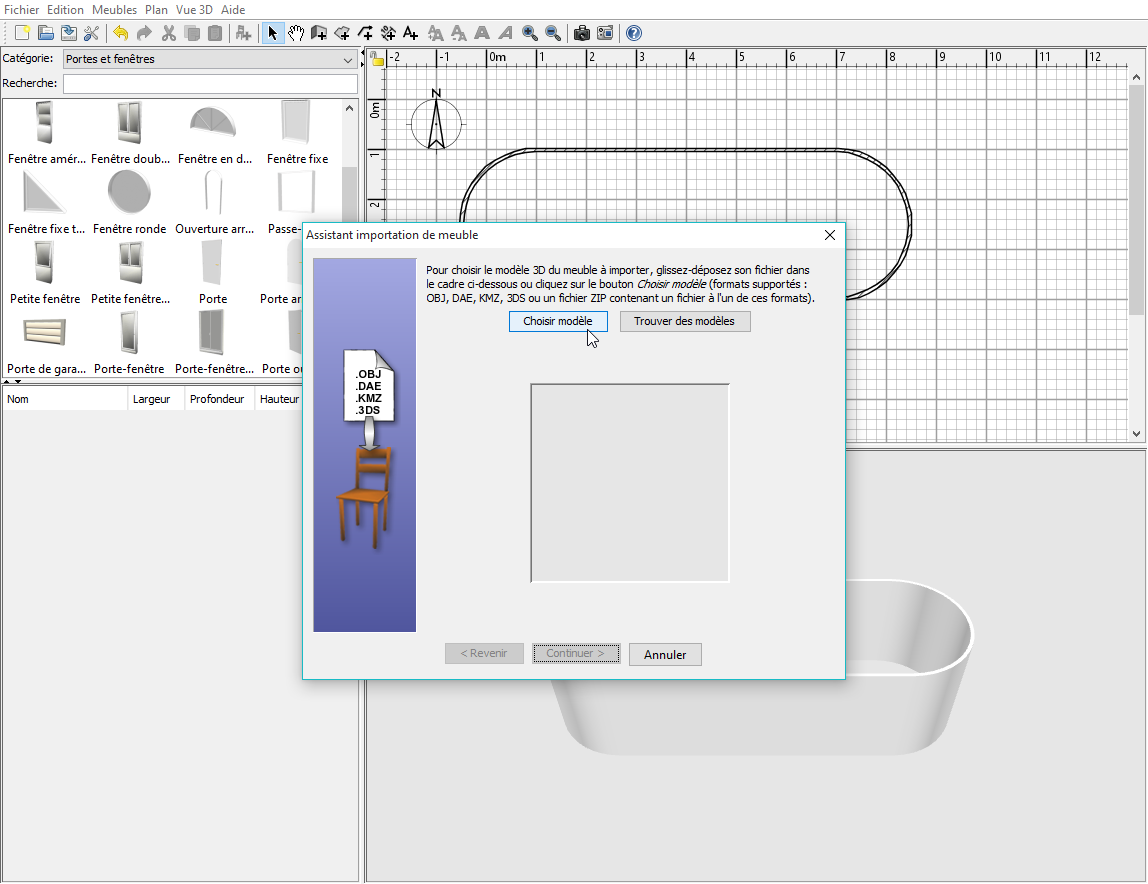Click the padlock icon at the plan corner
The height and width of the screenshot is (884, 1148).
pos(377,59)
